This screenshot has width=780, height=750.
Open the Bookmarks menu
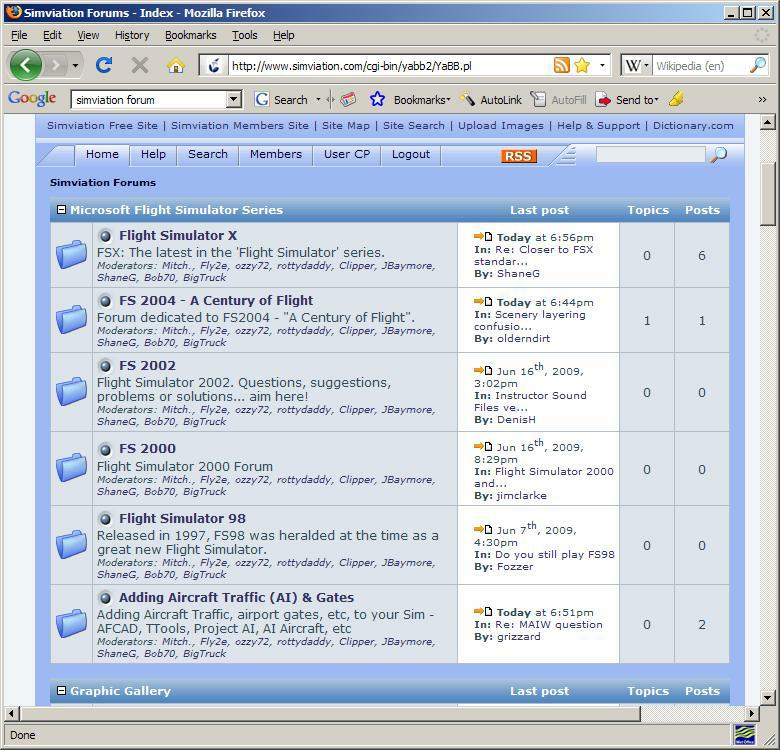click(x=191, y=35)
